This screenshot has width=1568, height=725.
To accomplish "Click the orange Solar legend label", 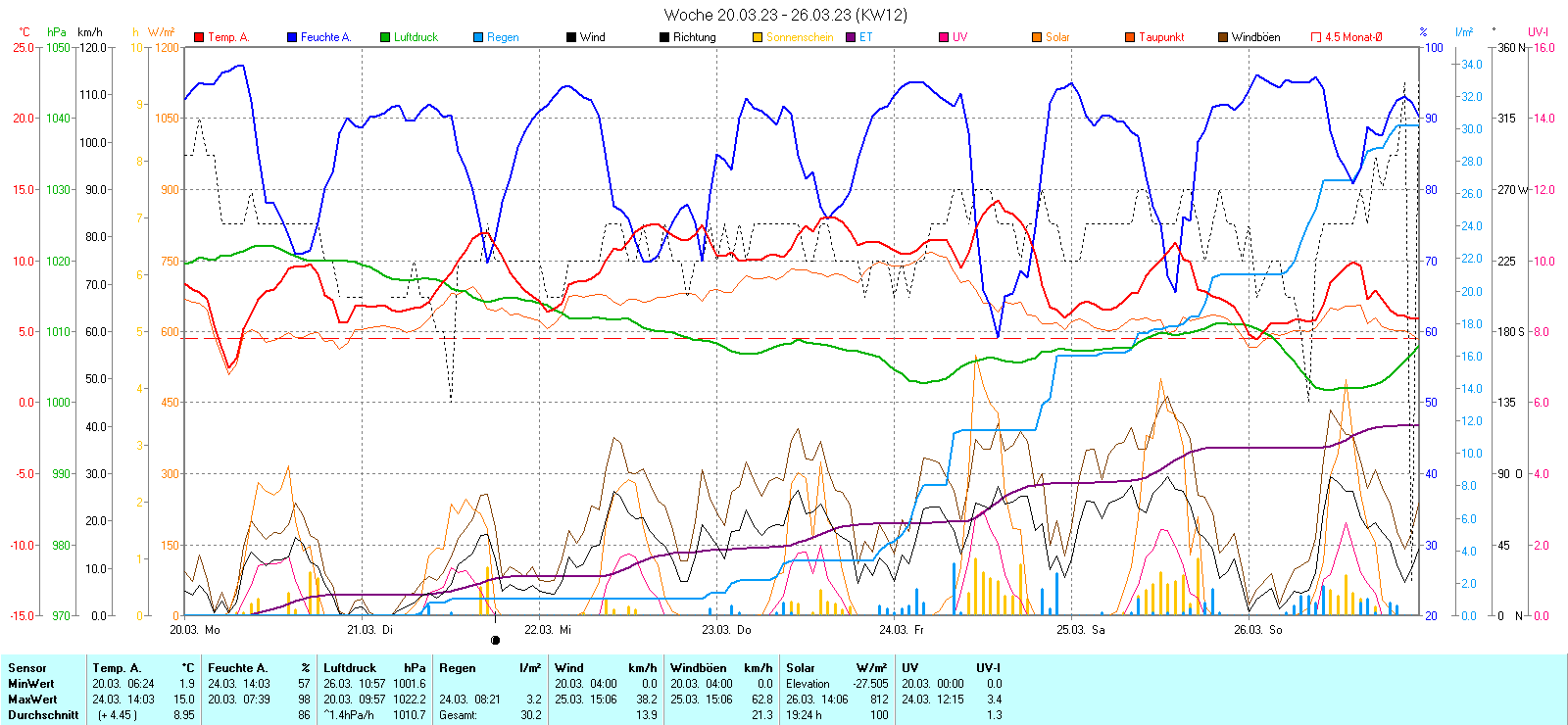I will tap(1057, 37).
